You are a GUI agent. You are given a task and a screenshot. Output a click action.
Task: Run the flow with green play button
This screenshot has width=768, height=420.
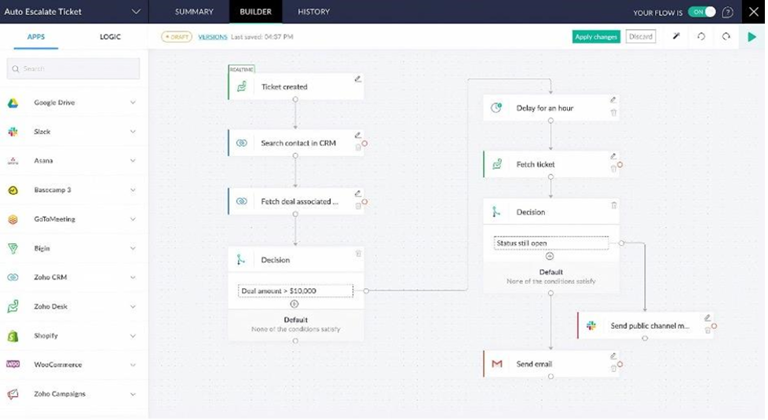751,37
